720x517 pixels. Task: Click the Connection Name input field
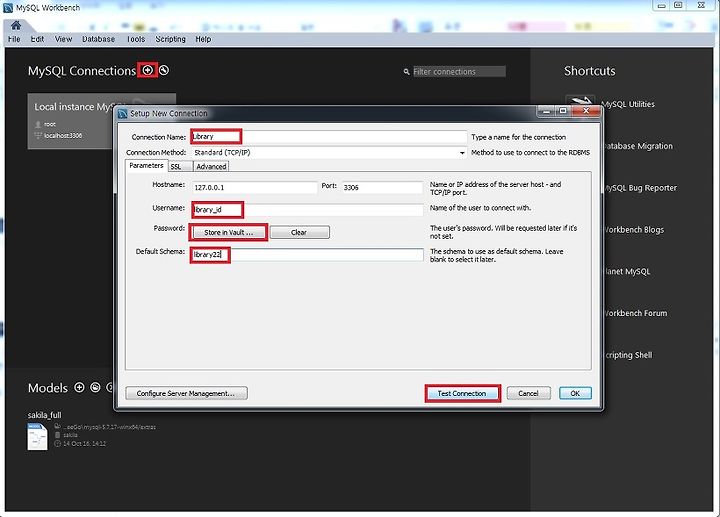click(x=329, y=137)
